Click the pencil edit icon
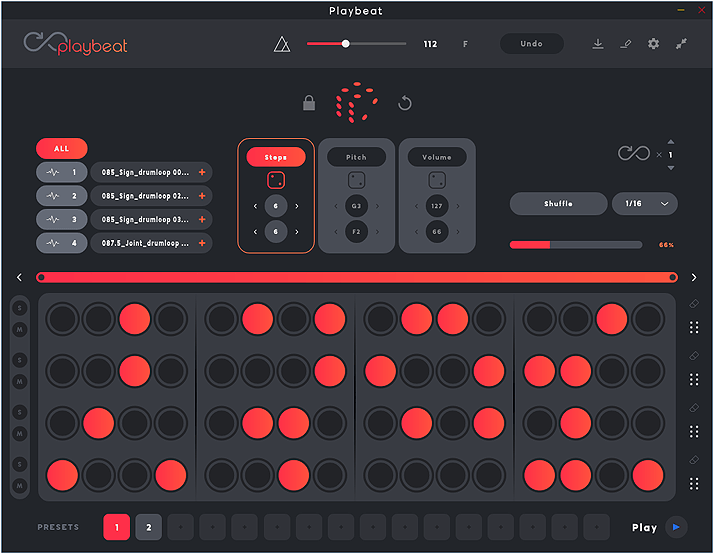Screen dimensions: 713x553 pos(626,44)
